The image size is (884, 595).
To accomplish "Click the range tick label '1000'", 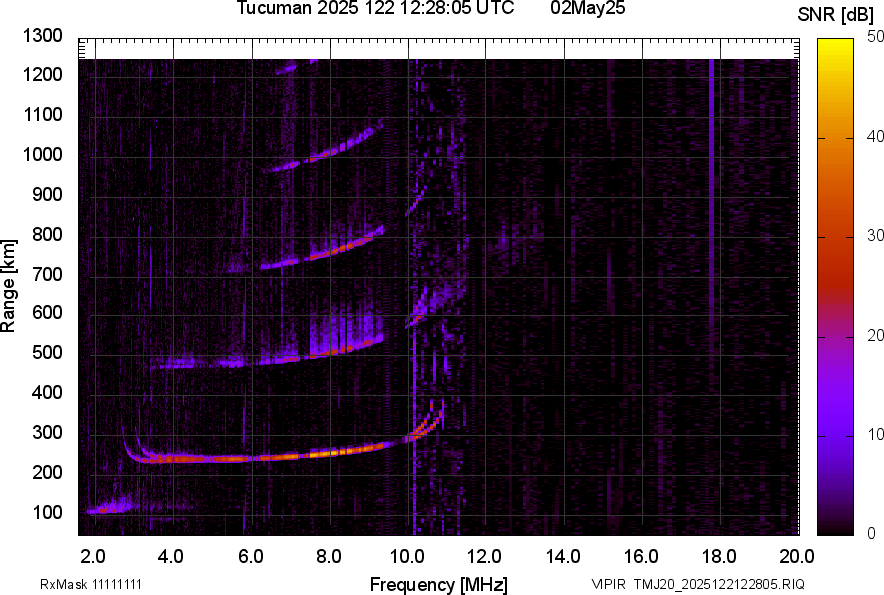I will point(42,155).
